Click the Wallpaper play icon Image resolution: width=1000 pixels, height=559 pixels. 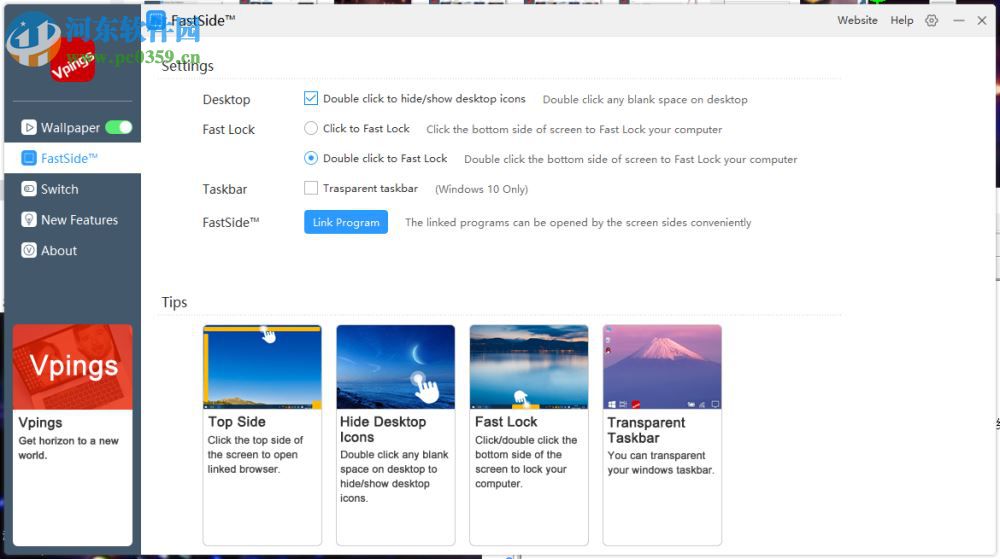click(29, 127)
